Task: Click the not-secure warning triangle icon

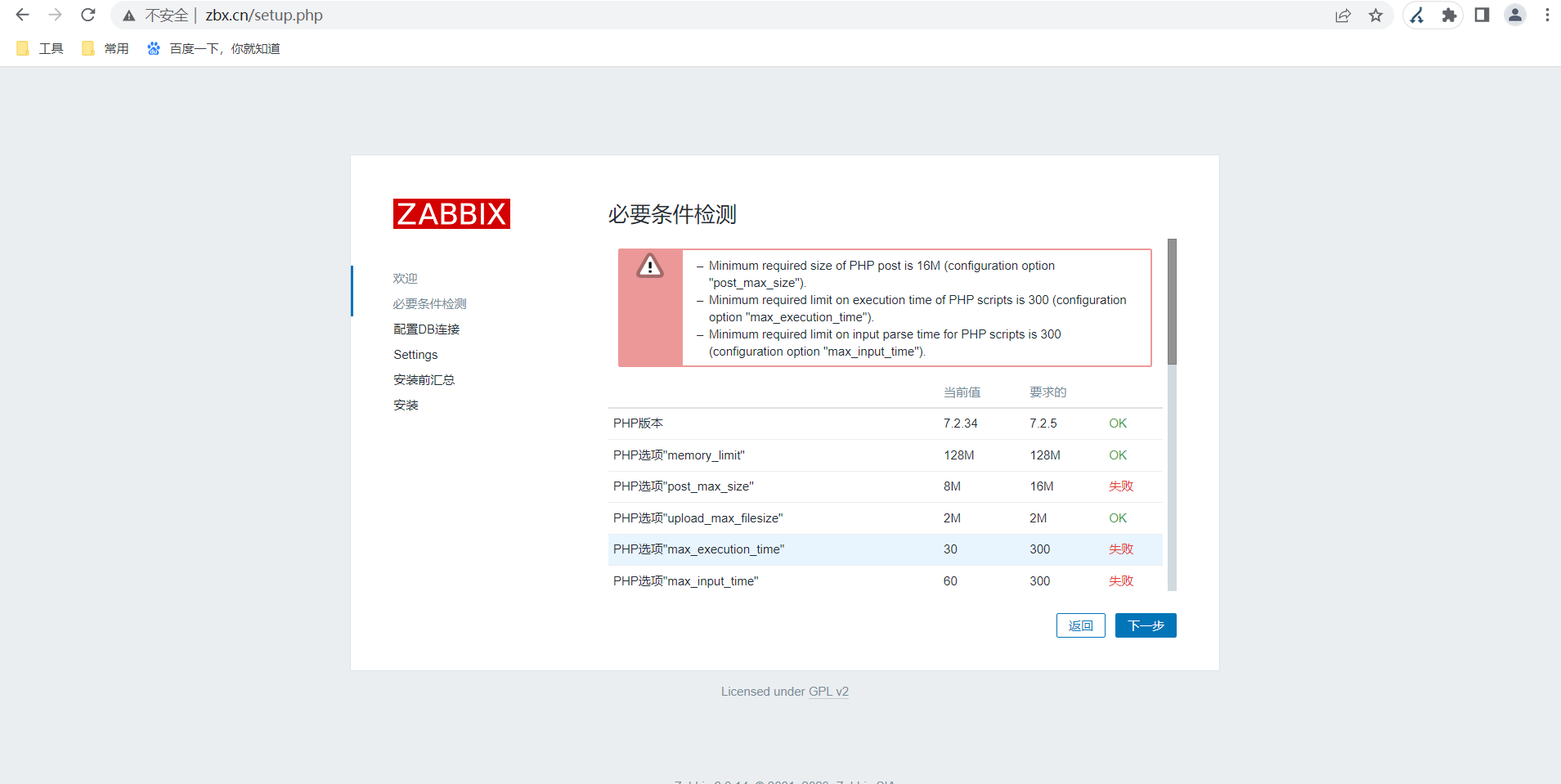Action: click(129, 16)
